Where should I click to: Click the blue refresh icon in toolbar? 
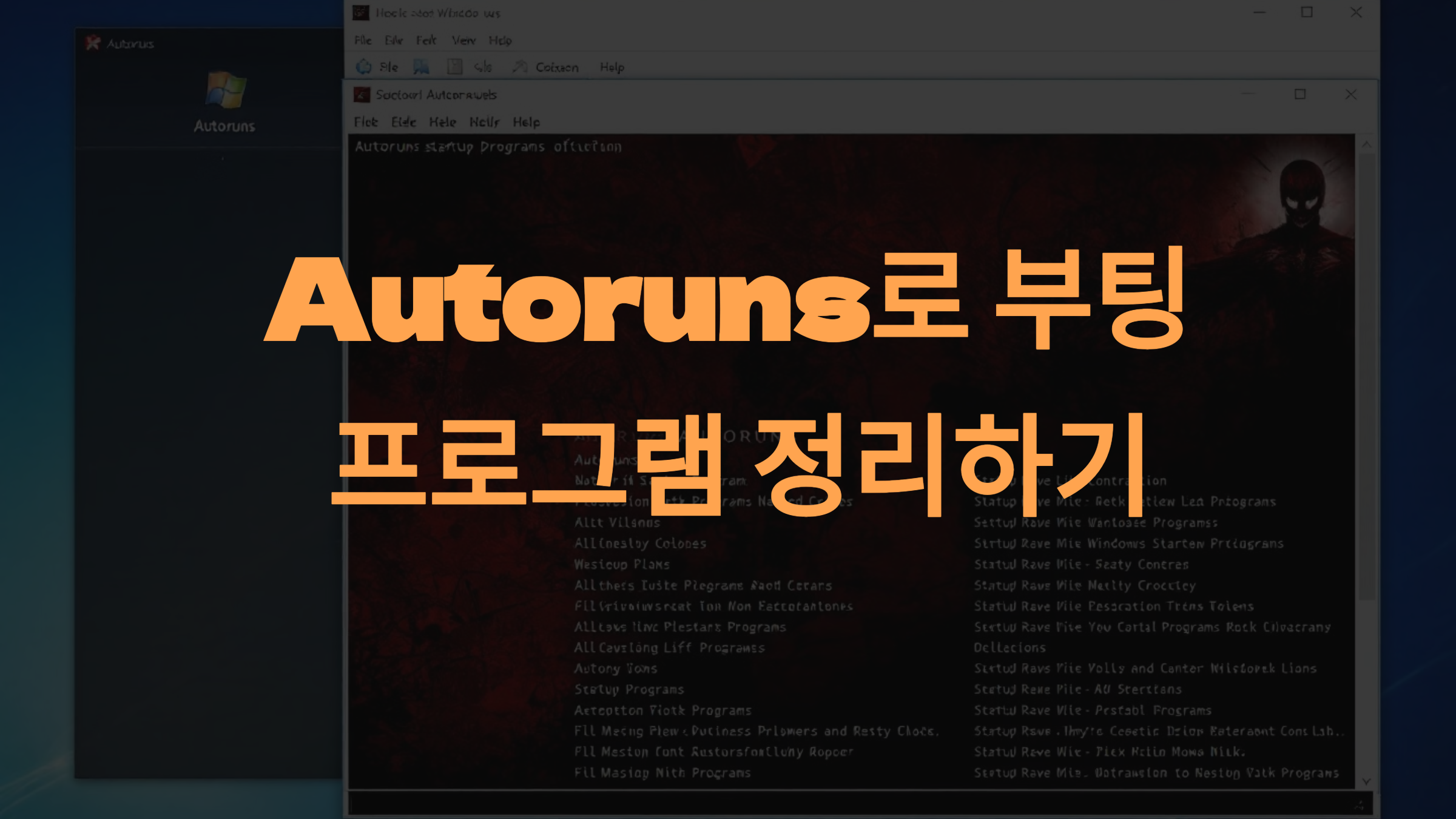click(364, 67)
